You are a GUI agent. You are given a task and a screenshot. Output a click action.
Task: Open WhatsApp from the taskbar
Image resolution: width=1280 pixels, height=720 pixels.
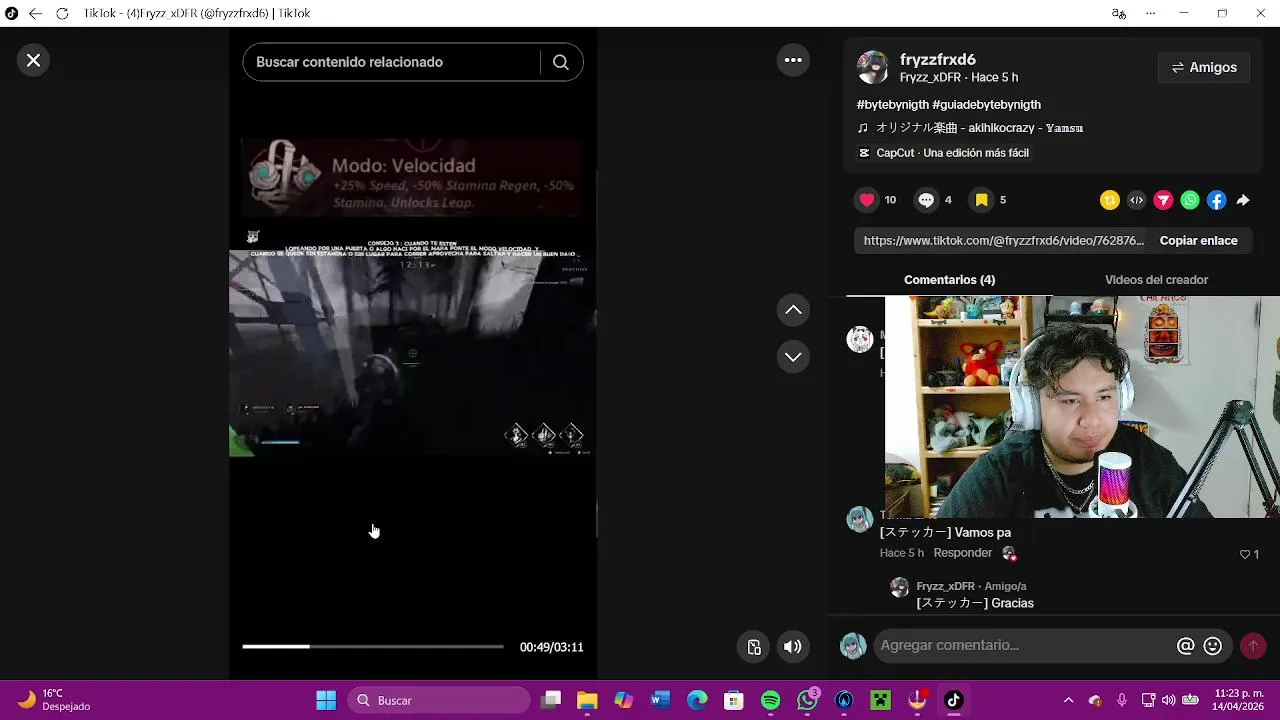[807, 700]
